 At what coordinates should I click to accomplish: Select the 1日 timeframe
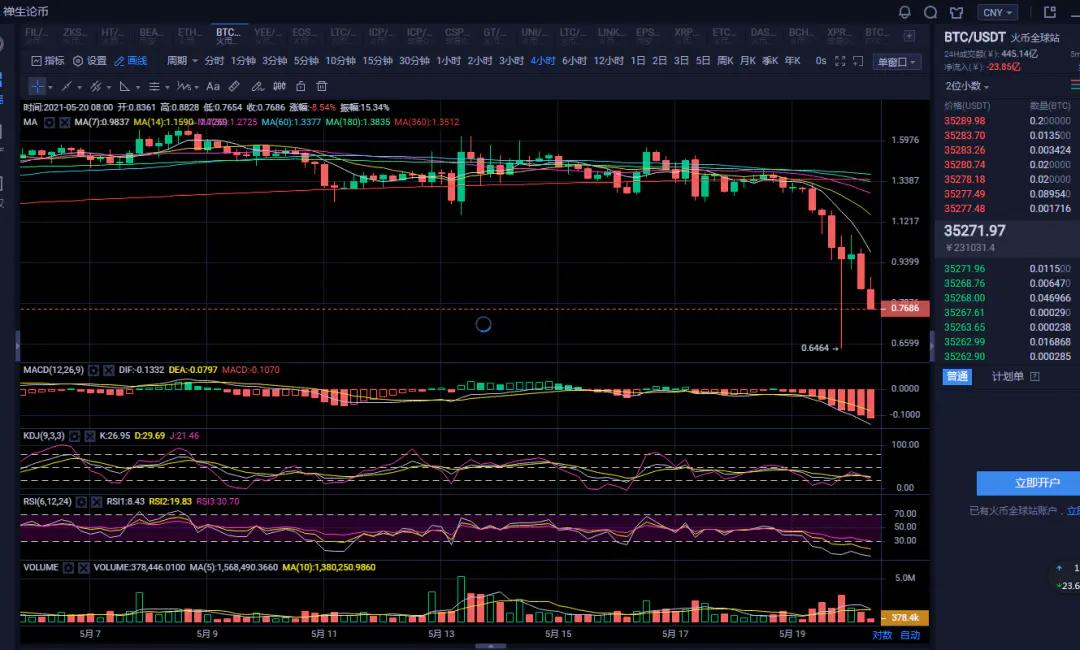pyautogui.click(x=638, y=61)
